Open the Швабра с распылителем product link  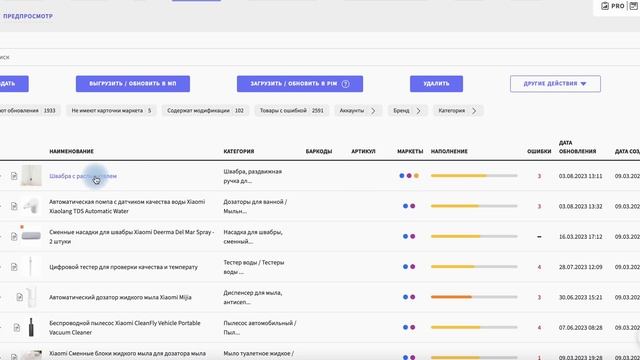coord(83,176)
